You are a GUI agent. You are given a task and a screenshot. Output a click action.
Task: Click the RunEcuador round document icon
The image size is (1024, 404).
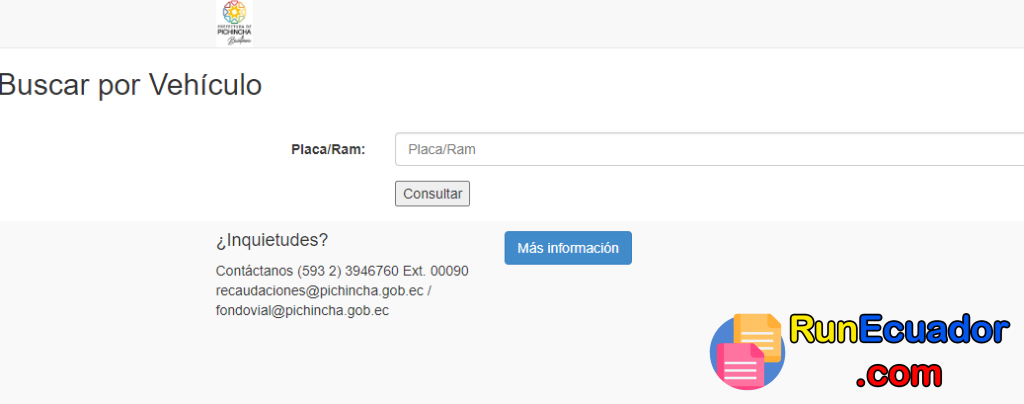click(x=747, y=352)
